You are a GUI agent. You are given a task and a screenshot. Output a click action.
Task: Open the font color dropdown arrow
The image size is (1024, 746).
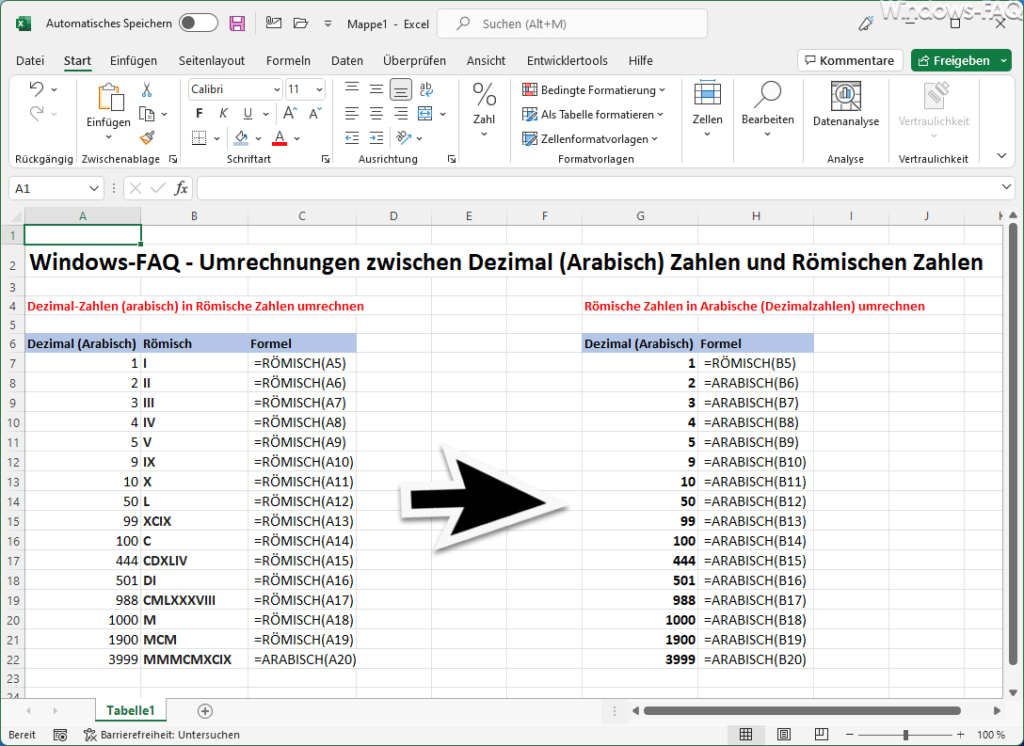(x=297, y=138)
